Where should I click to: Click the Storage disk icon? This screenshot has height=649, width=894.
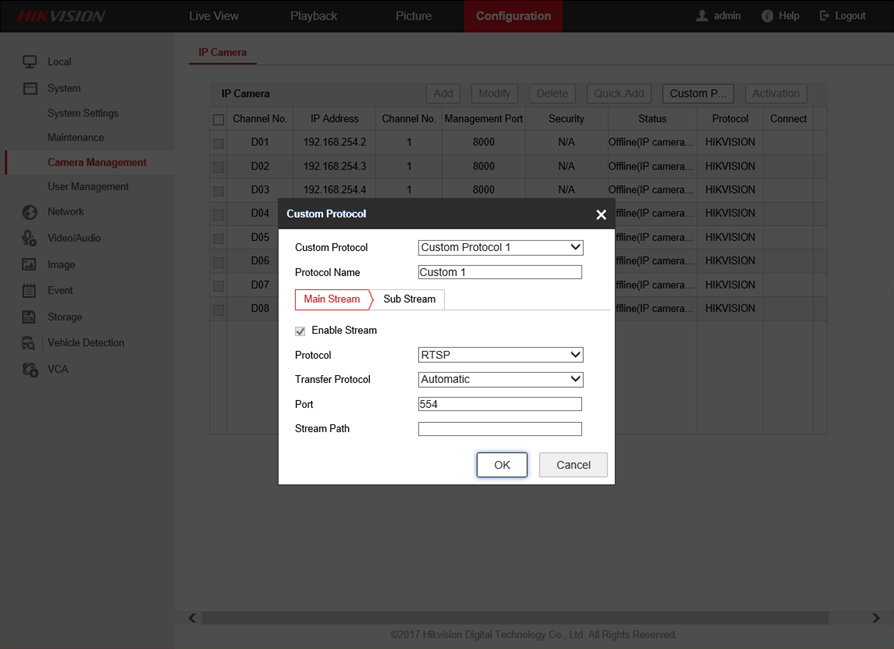point(30,317)
